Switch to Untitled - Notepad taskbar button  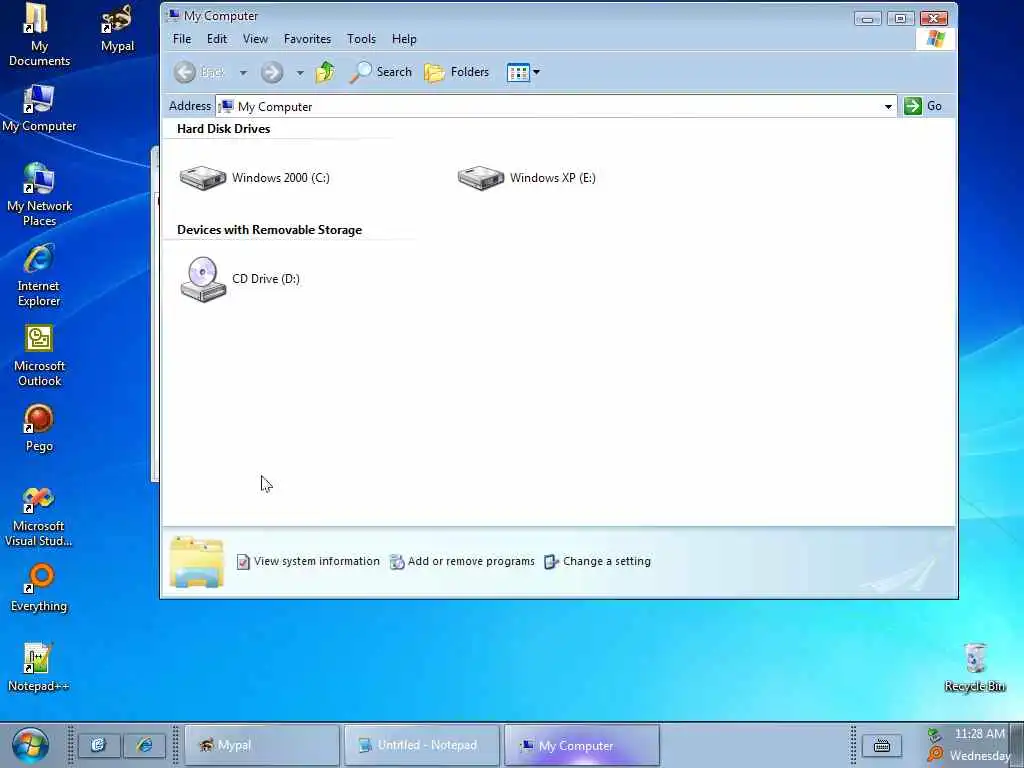tap(422, 745)
